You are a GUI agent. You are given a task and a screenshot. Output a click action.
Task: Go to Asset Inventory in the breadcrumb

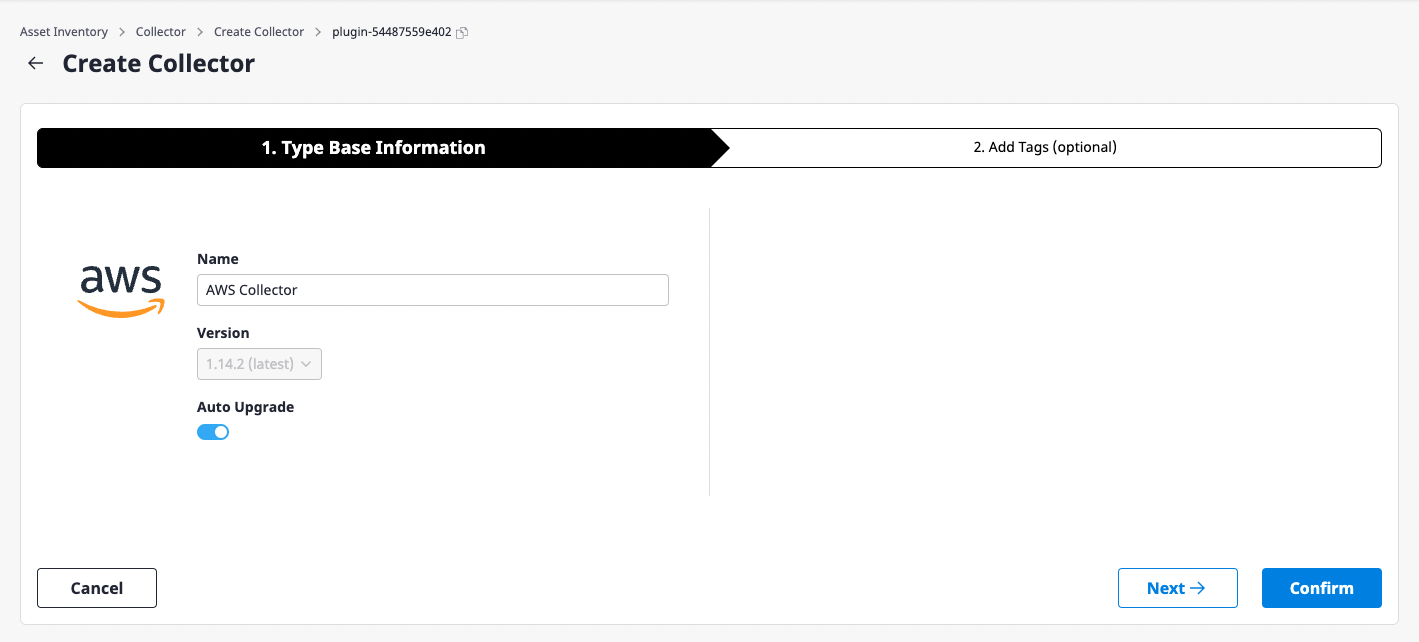coord(64,32)
